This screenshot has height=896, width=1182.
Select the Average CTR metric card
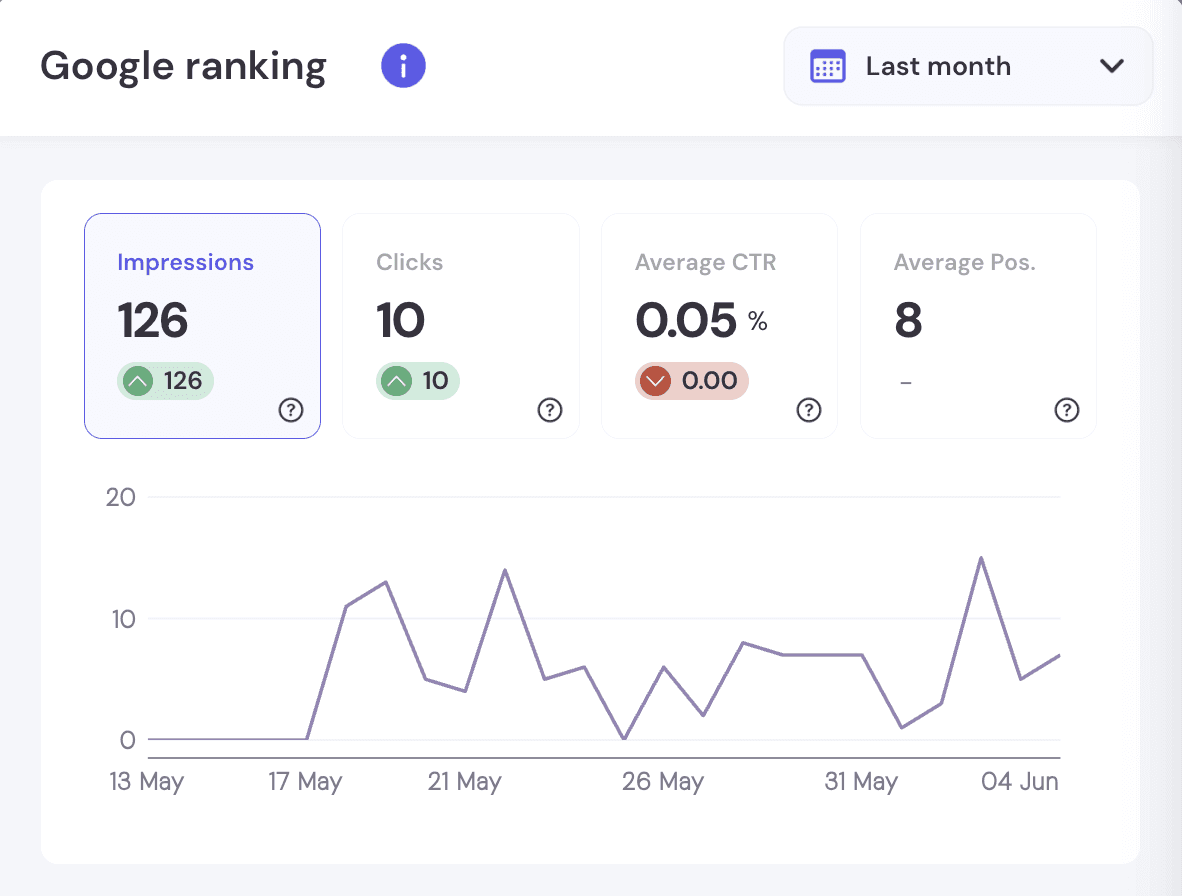point(720,326)
